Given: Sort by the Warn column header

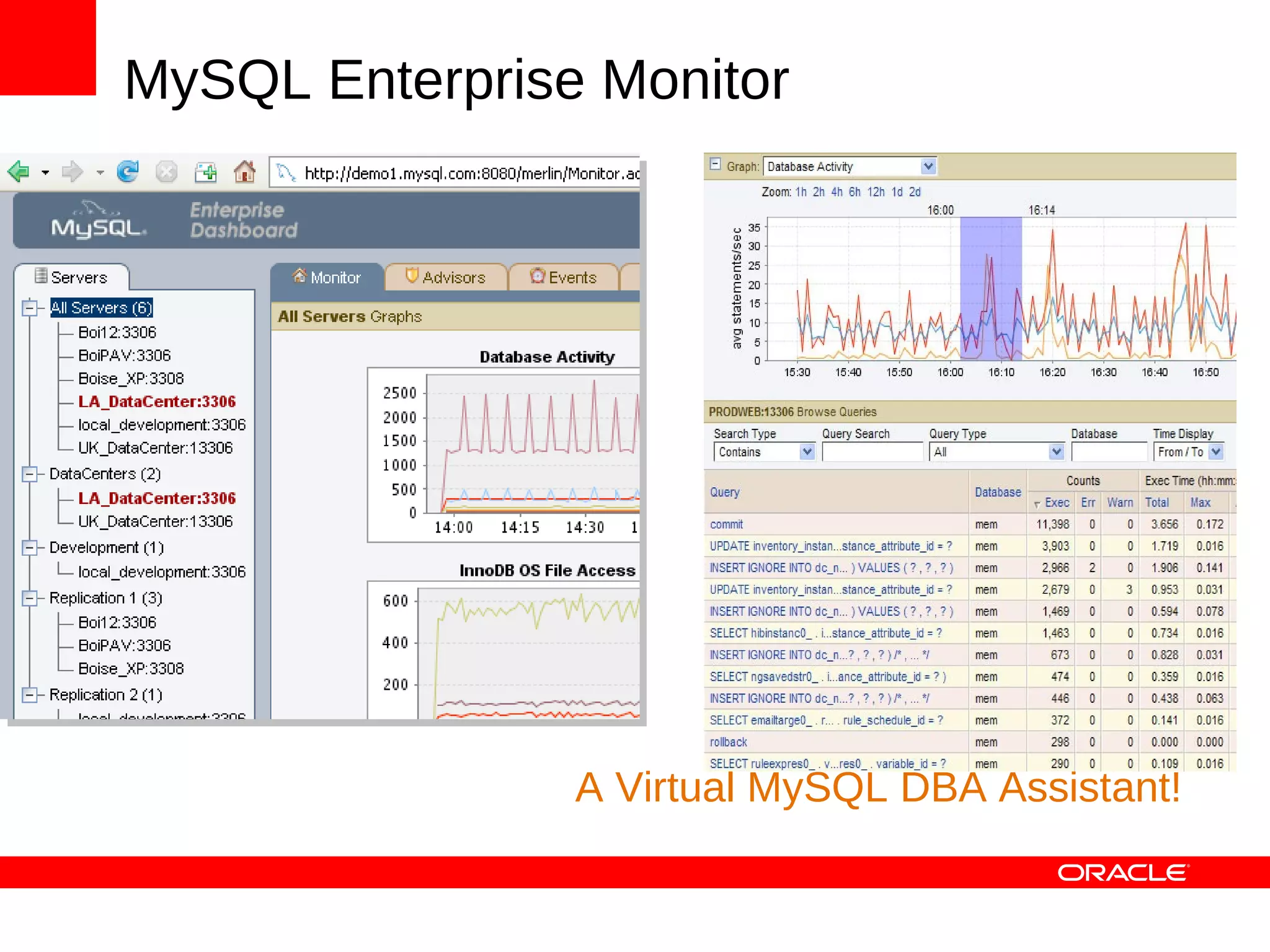Looking at the screenshot, I should (x=1120, y=503).
